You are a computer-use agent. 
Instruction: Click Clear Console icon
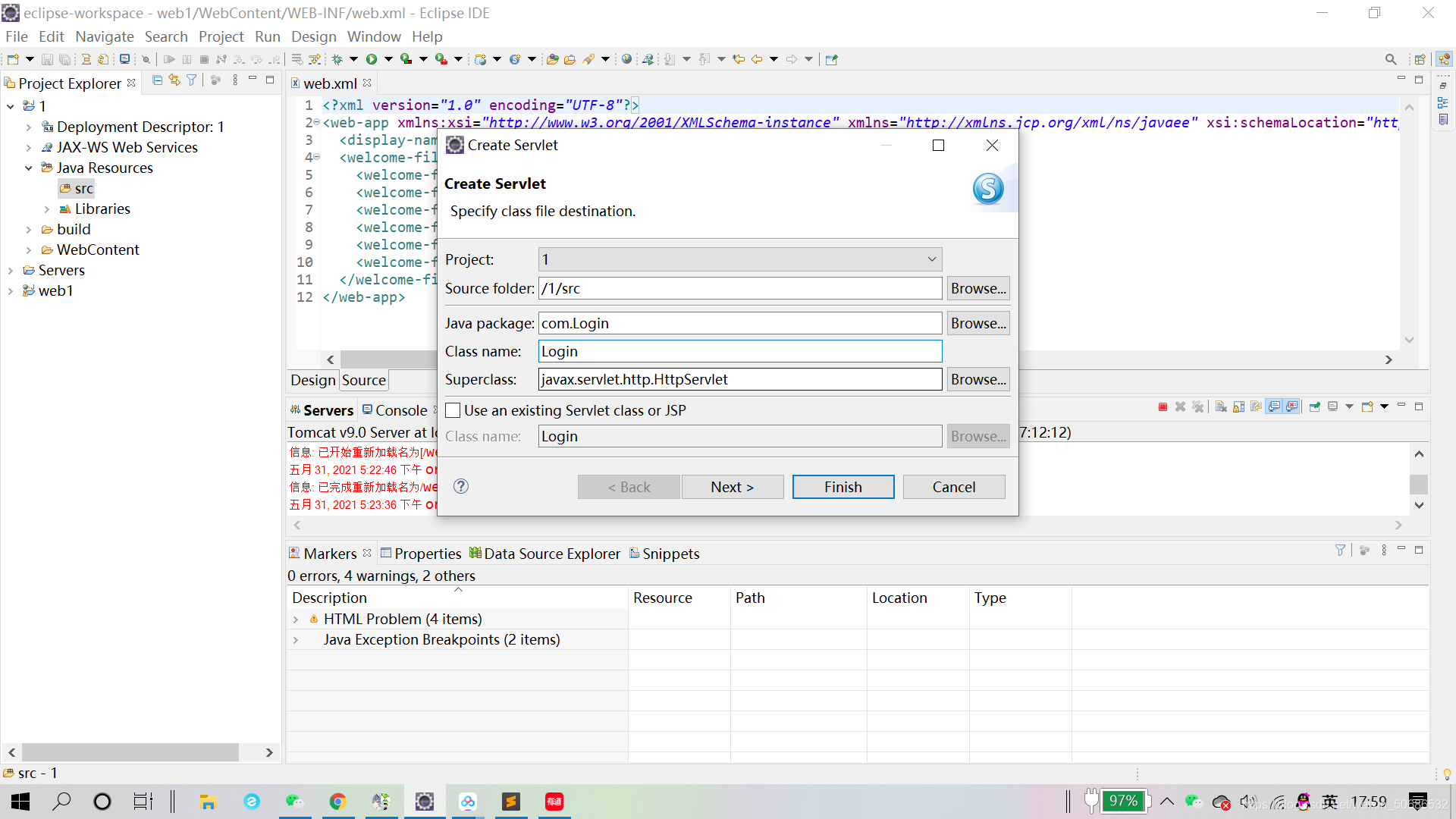point(1221,407)
